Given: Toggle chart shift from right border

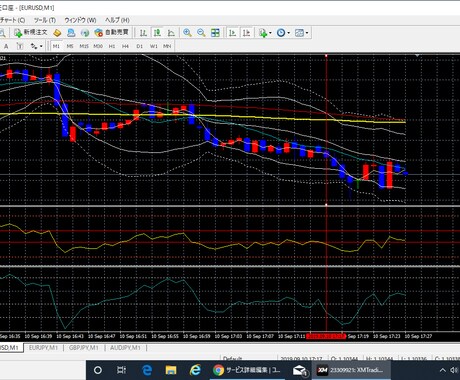Looking at the screenshot, I should (x=247, y=33).
